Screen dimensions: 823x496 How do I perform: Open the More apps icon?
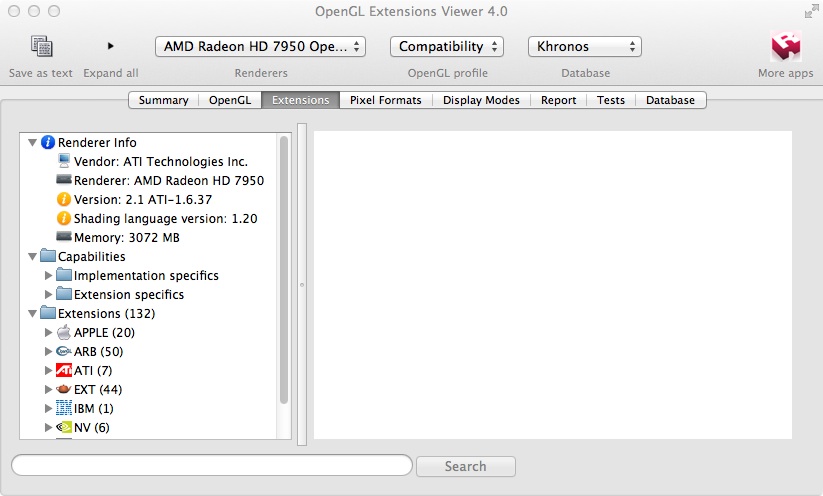point(786,46)
